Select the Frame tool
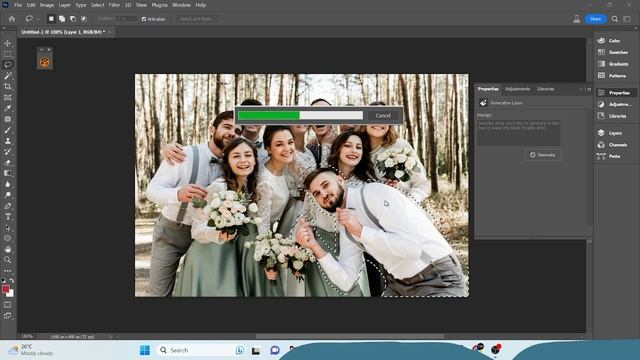 (8, 97)
